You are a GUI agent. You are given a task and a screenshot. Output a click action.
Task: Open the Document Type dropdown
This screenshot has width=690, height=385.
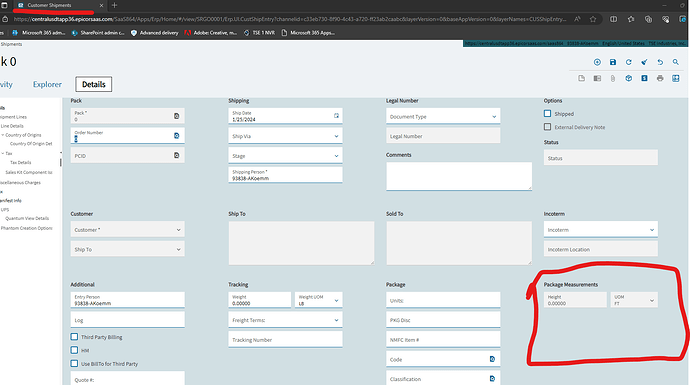coord(443,117)
